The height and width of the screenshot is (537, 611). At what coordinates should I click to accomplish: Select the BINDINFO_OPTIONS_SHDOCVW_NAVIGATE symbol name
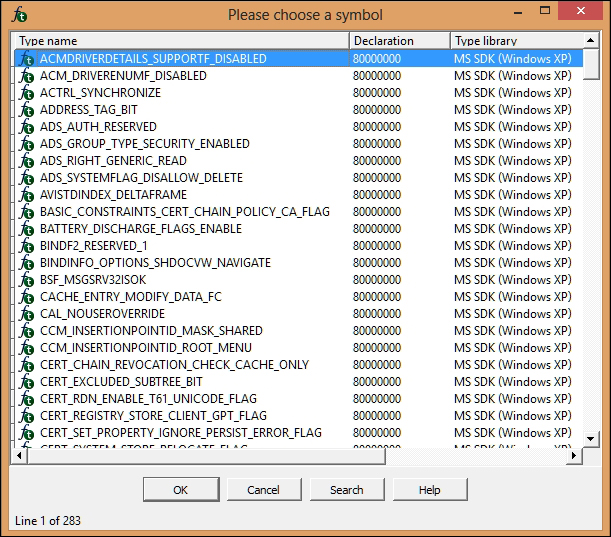[155, 263]
